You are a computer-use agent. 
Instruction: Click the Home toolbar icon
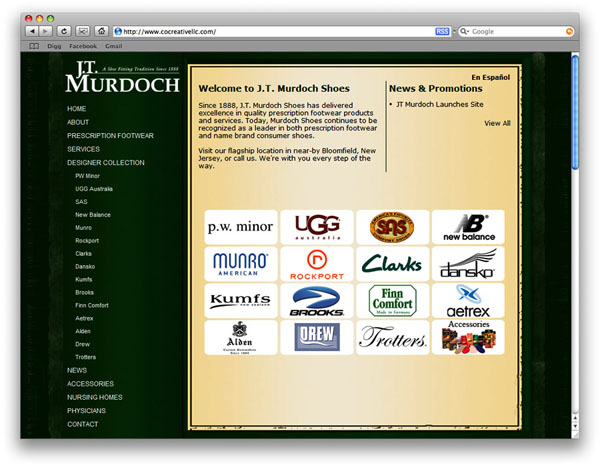pyautogui.click(x=101, y=31)
